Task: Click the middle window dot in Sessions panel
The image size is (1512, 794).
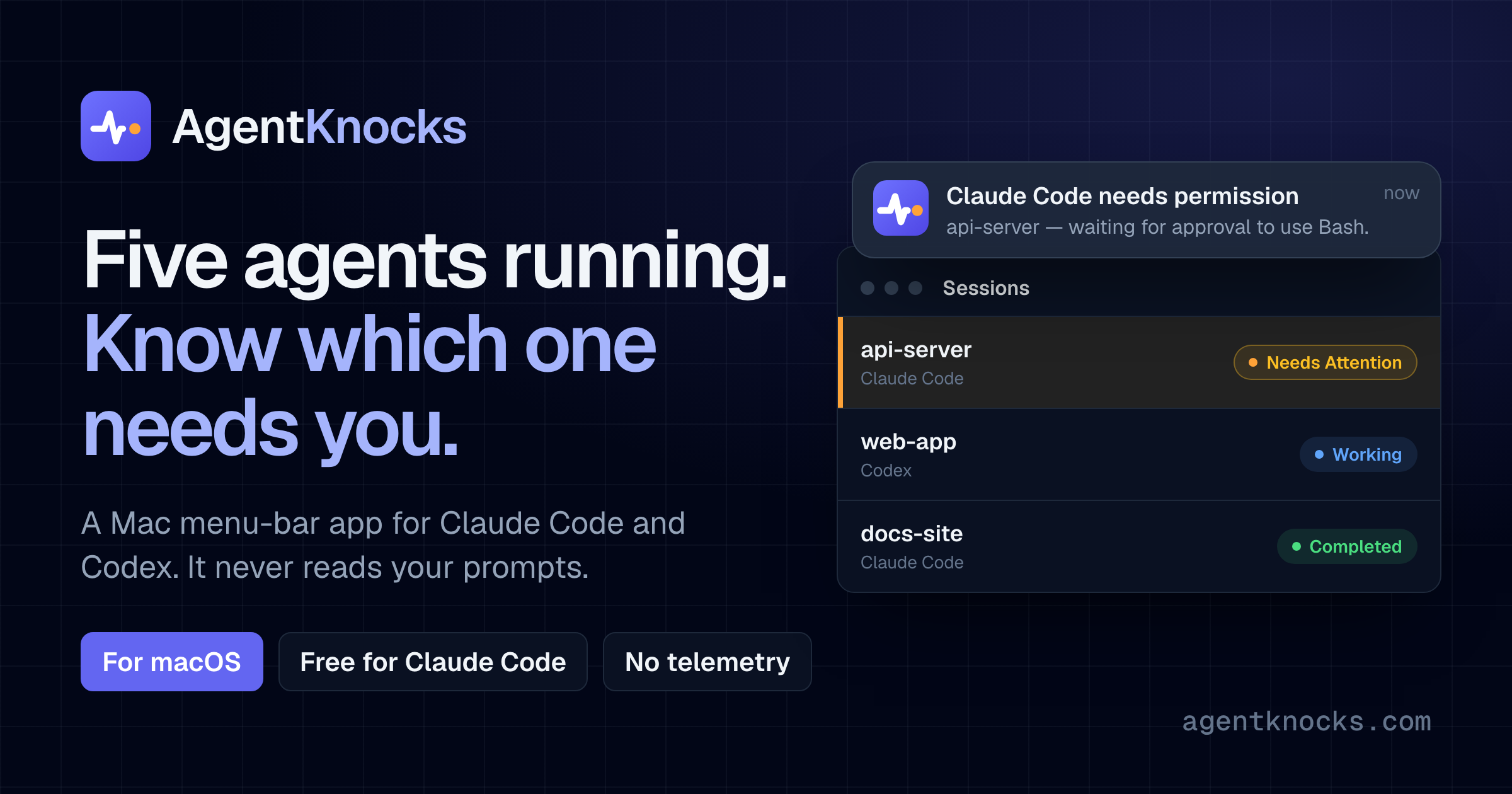Action: [891, 288]
